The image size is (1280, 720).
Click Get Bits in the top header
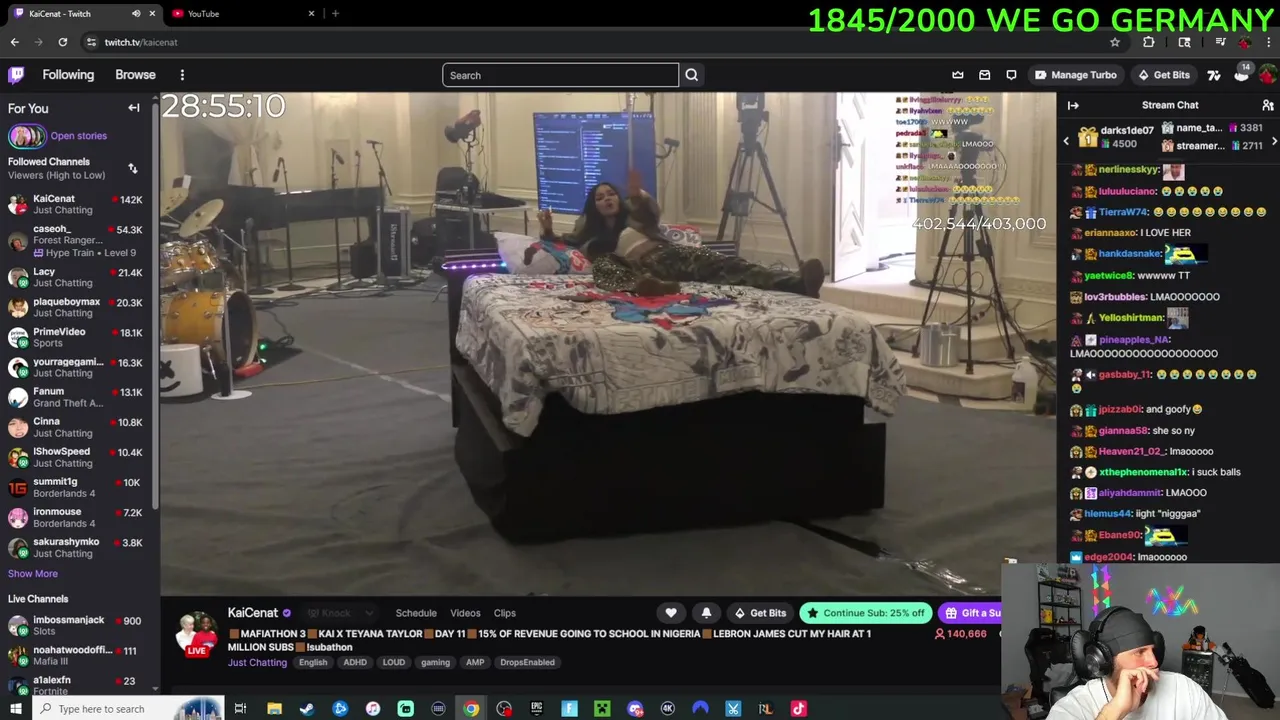tap(1164, 75)
